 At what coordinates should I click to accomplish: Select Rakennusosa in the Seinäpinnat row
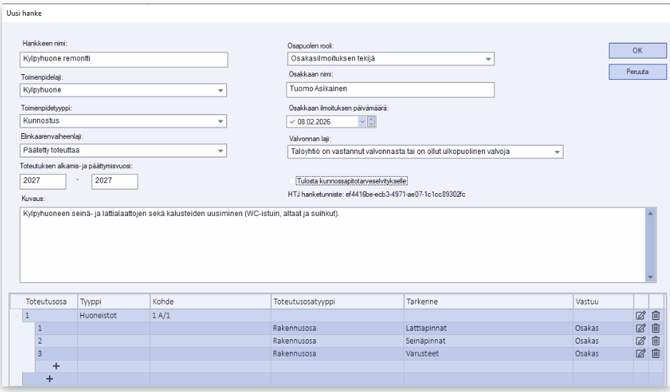pos(338,341)
